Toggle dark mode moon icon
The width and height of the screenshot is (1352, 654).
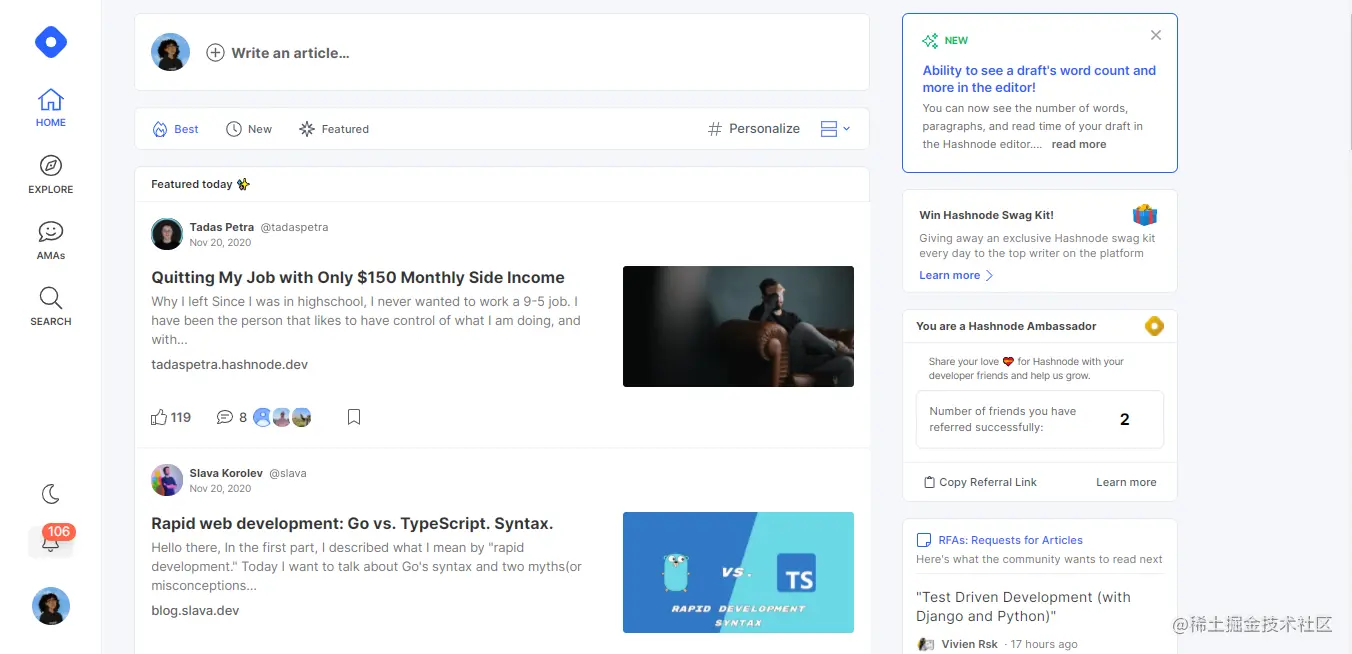click(x=51, y=493)
